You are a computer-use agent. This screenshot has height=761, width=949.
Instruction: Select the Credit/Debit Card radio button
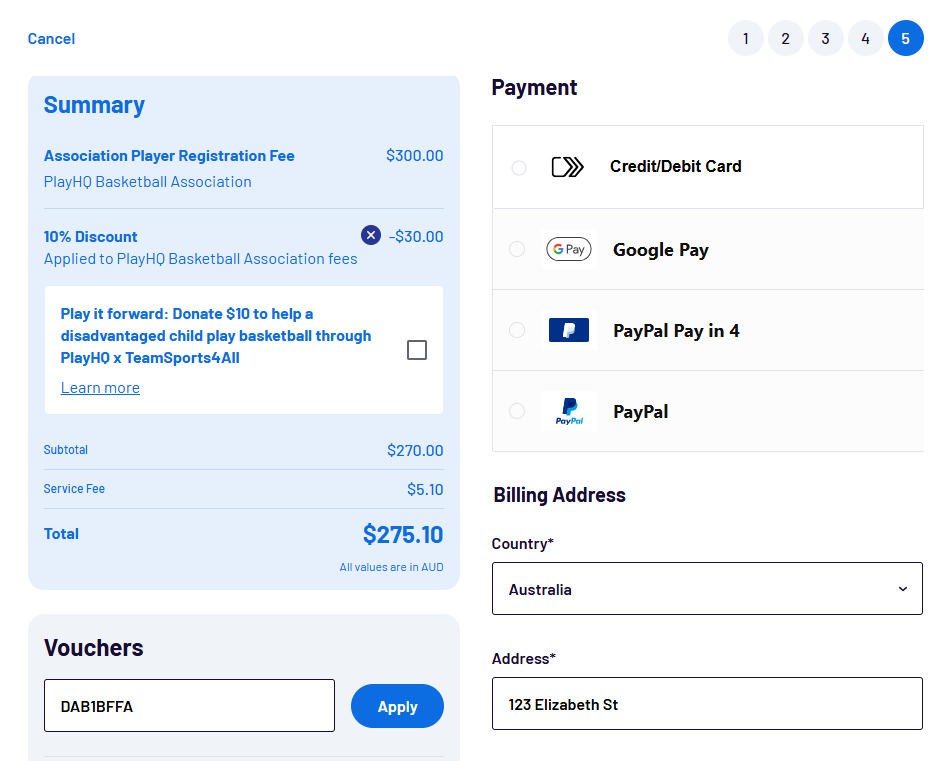[518, 167]
